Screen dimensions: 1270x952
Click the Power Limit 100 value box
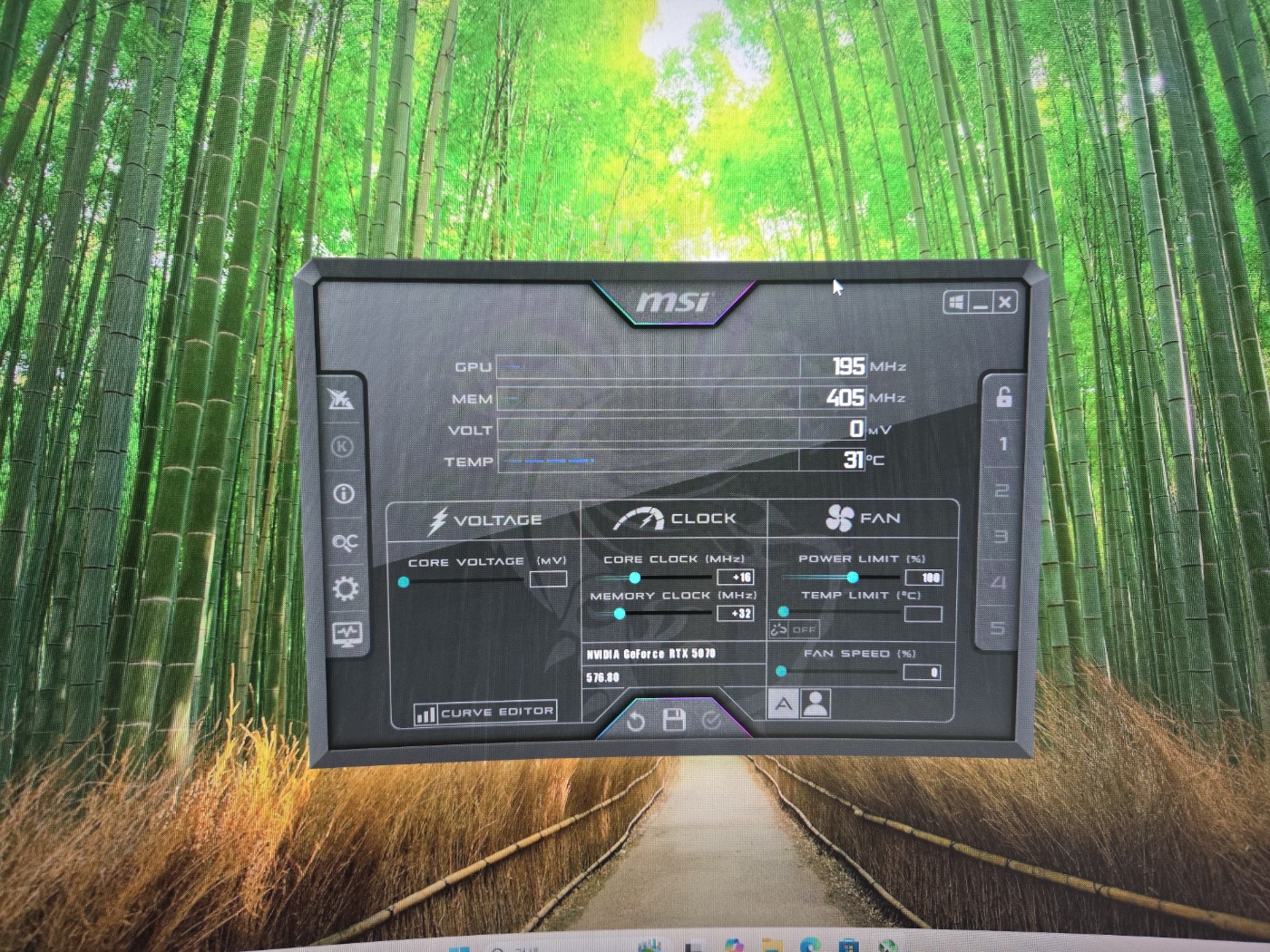pos(923,578)
